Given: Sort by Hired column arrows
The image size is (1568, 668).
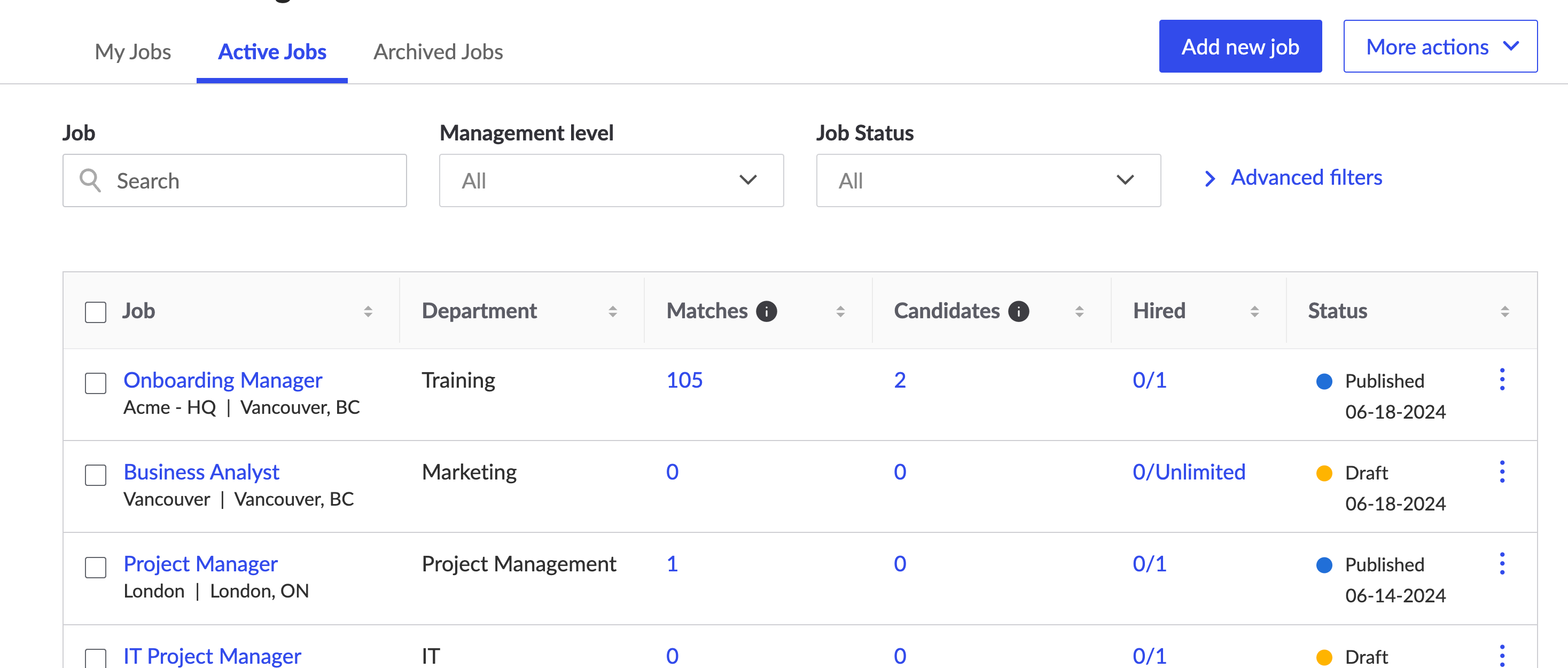Looking at the screenshot, I should coord(1254,311).
